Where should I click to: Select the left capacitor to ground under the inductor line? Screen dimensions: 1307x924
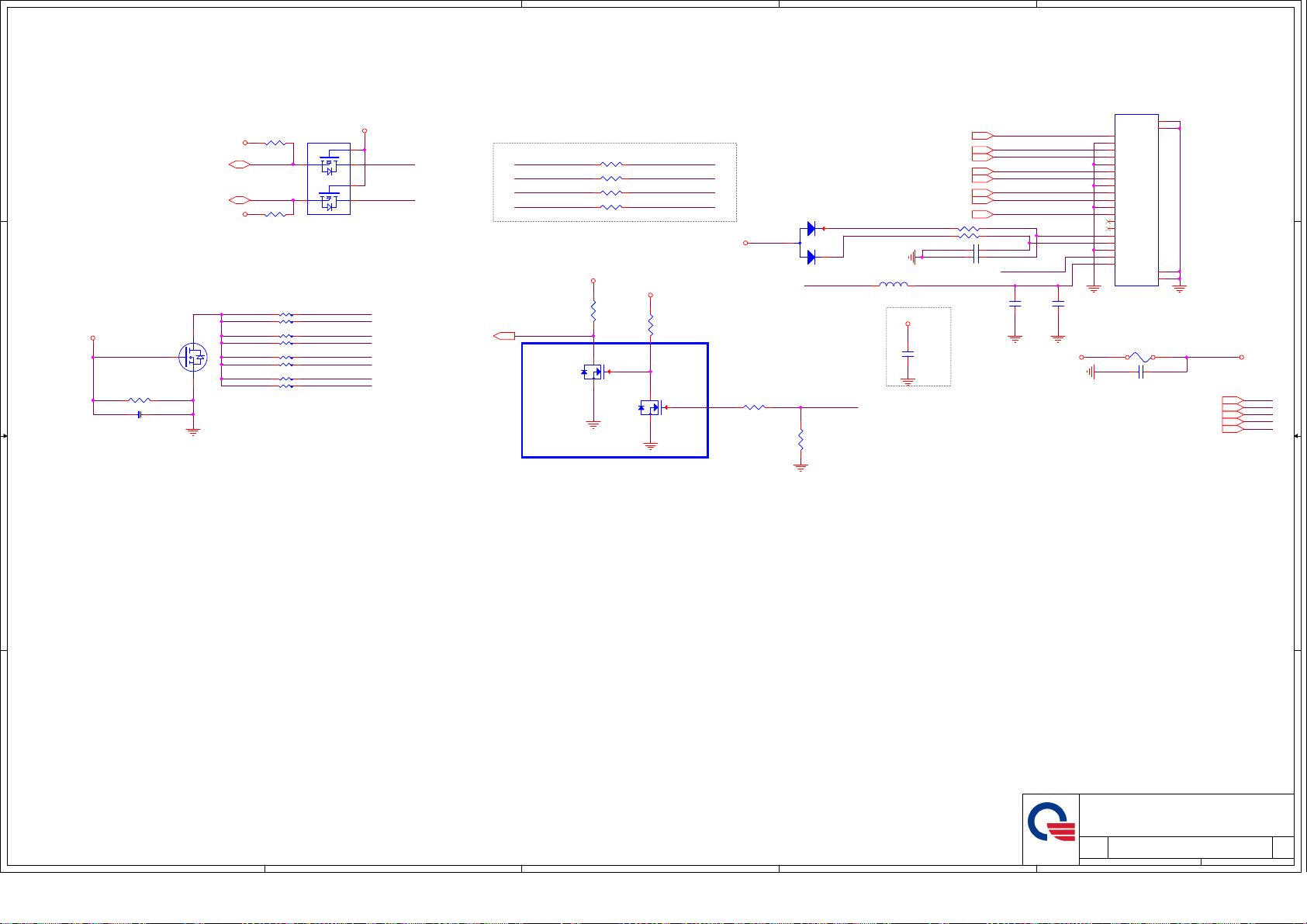[x=1015, y=304]
